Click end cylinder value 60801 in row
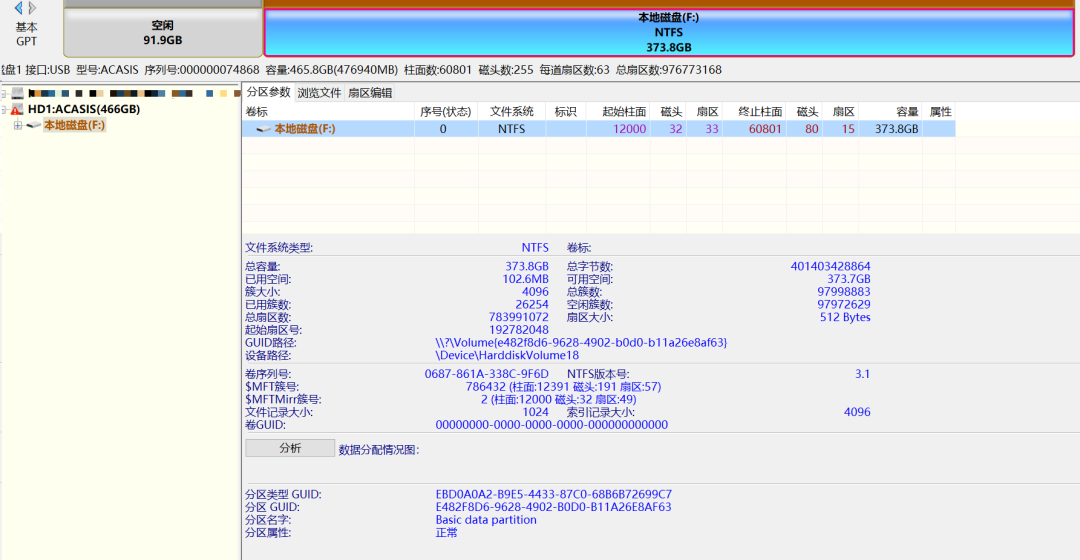The height and width of the screenshot is (560, 1080). [x=765, y=129]
